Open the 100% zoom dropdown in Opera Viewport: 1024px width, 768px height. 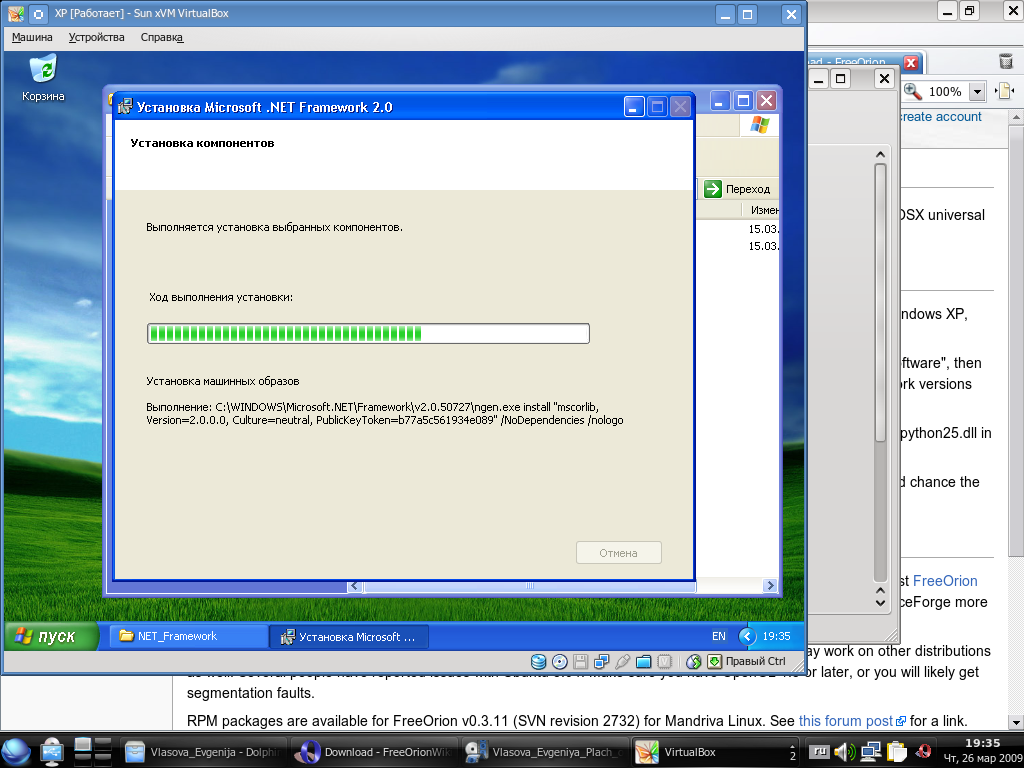point(977,91)
